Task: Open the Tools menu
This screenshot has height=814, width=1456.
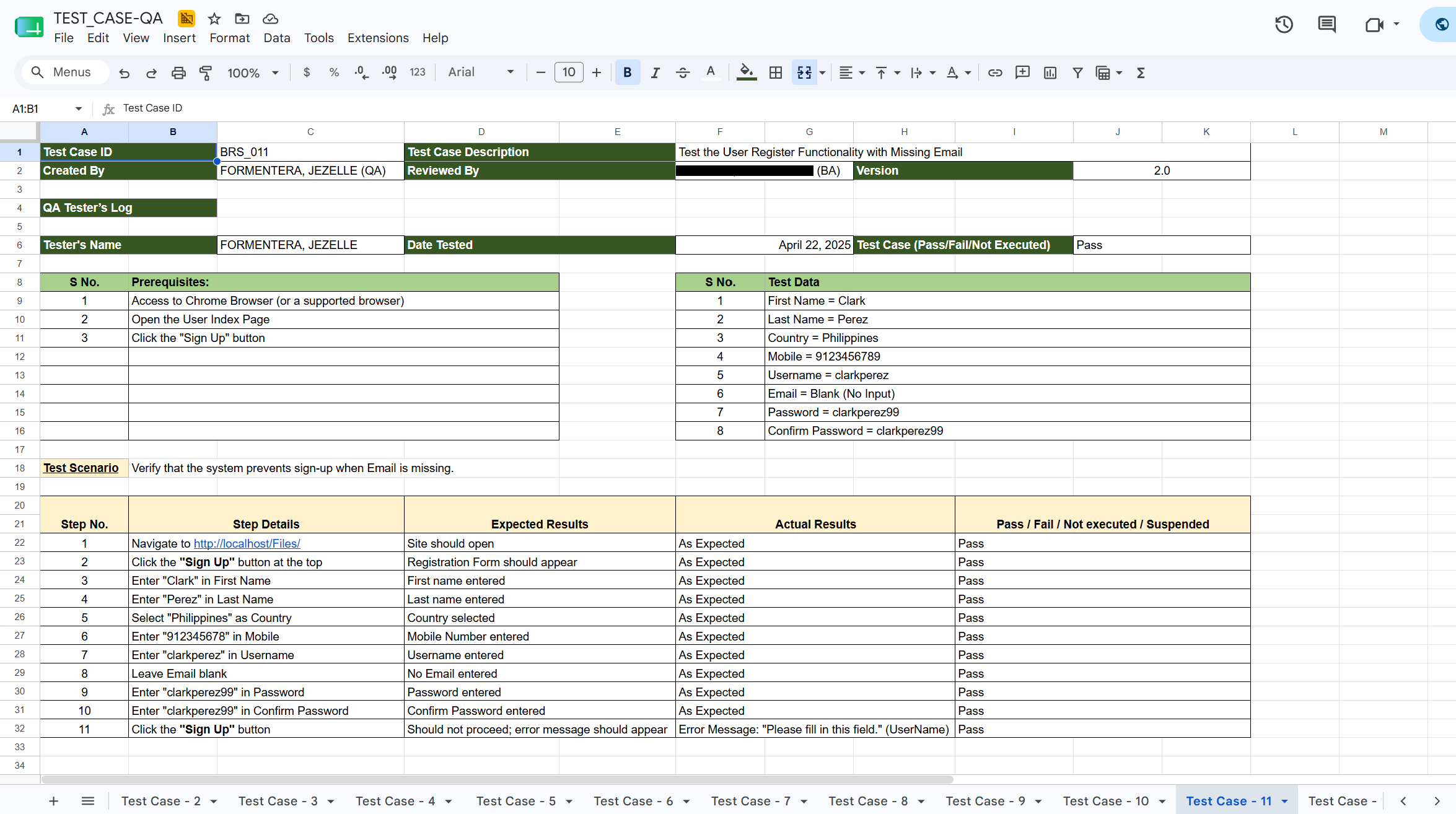Action: pos(318,38)
